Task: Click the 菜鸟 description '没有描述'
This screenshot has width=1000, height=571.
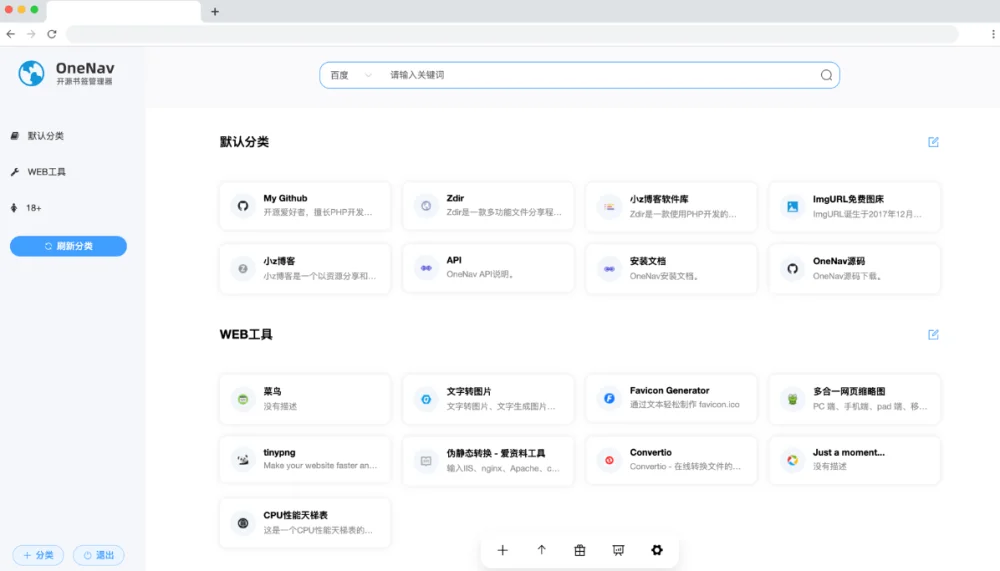Action: click(x=280, y=406)
